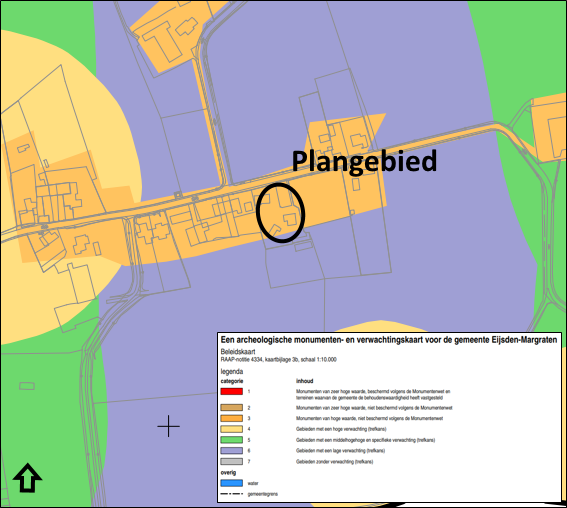
Task: Click 'Gebieden met een middelhoge en specifieke verwachting' text
Action: point(365,440)
